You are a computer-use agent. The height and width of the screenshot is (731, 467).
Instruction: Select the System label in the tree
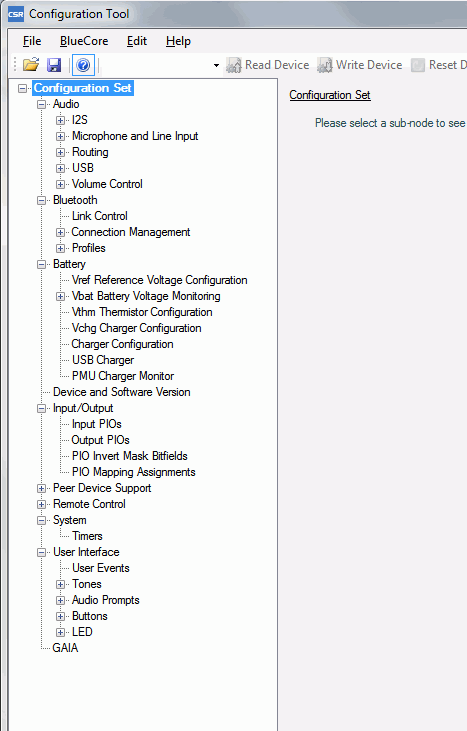coord(69,520)
